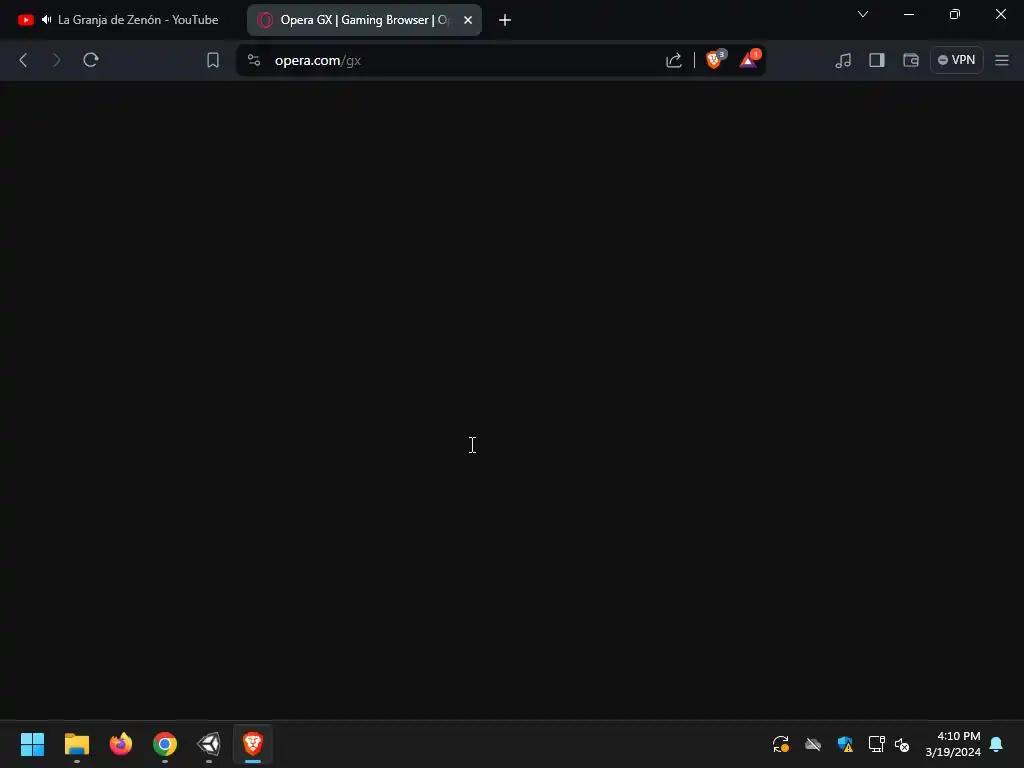
Task: Open the clock showing 4:10 PM
Action: point(953,744)
